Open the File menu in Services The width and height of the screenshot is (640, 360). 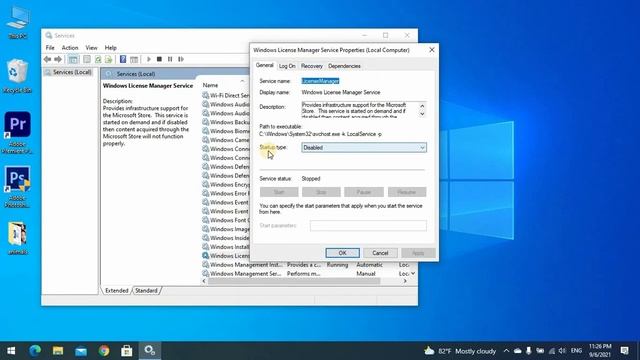tap(50, 48)
